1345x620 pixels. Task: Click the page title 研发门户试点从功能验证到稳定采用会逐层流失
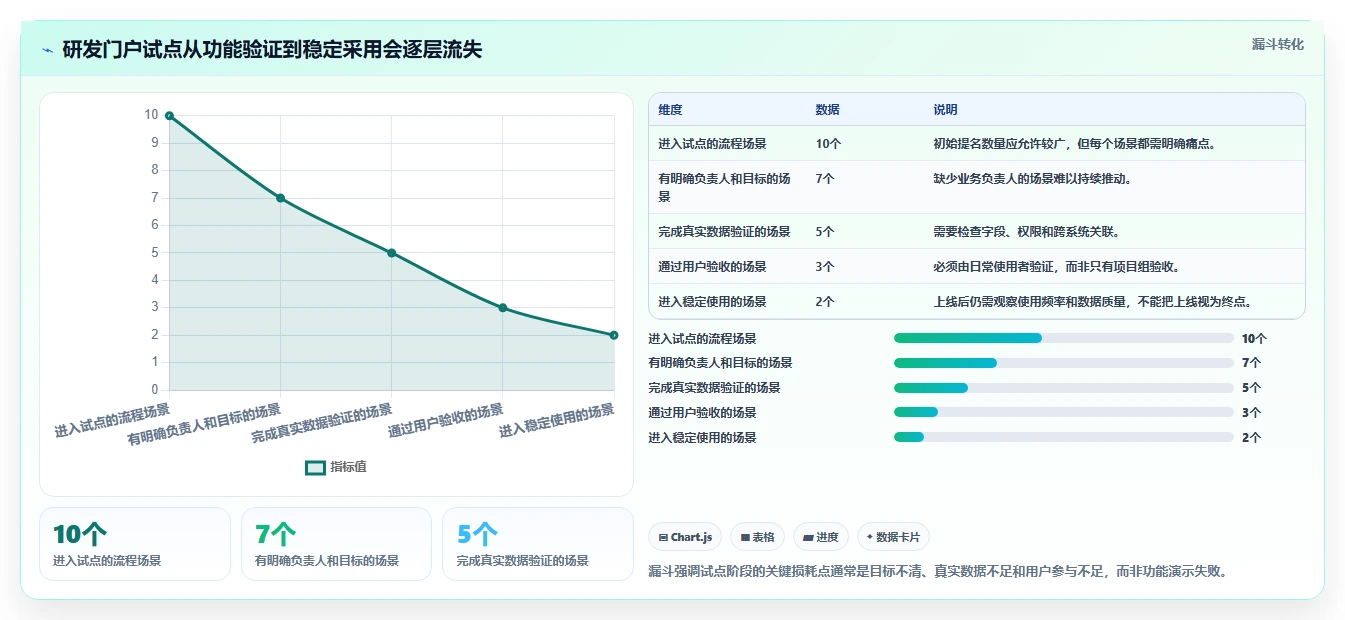coord(272,50)
